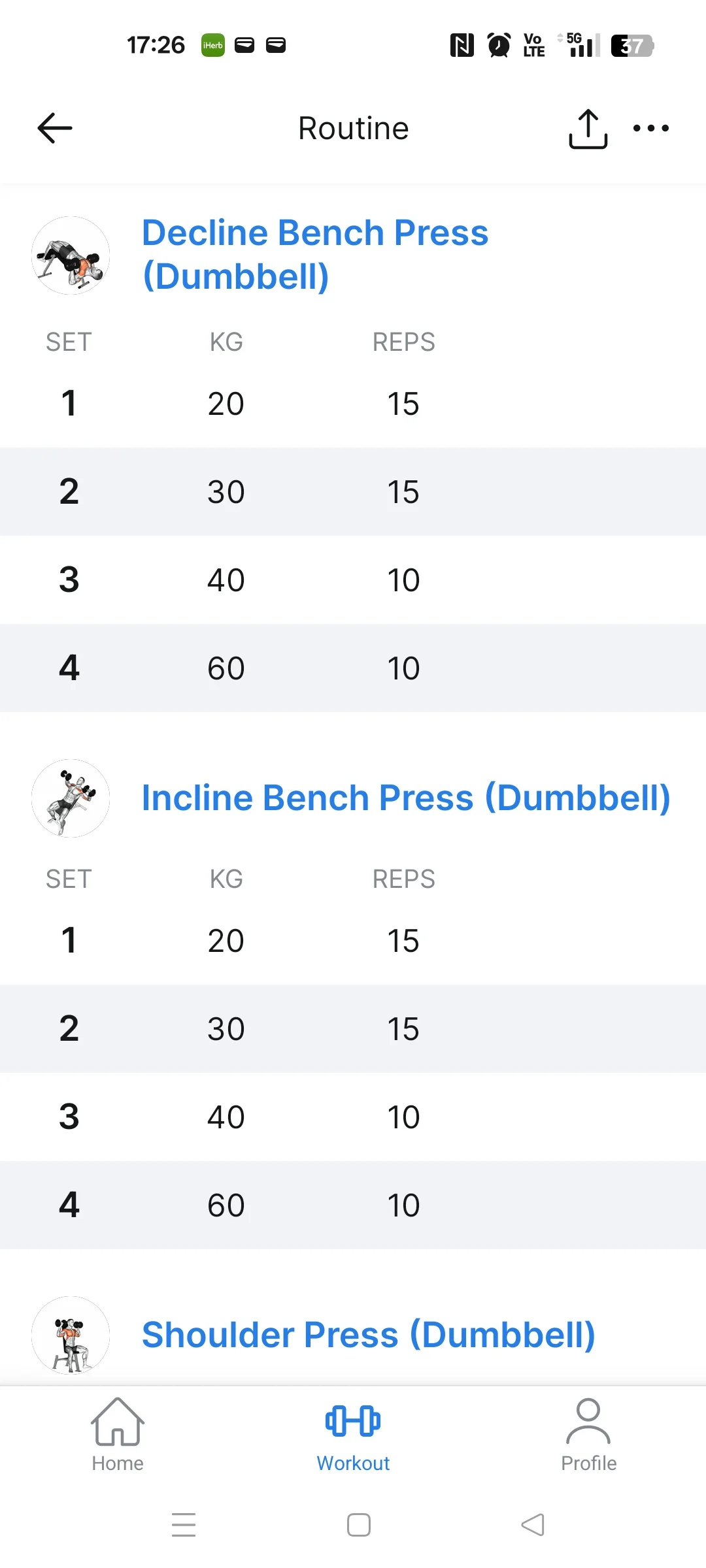
Task: Open the Incline Bench Press (Dumbbell) link
Action: 406,798
